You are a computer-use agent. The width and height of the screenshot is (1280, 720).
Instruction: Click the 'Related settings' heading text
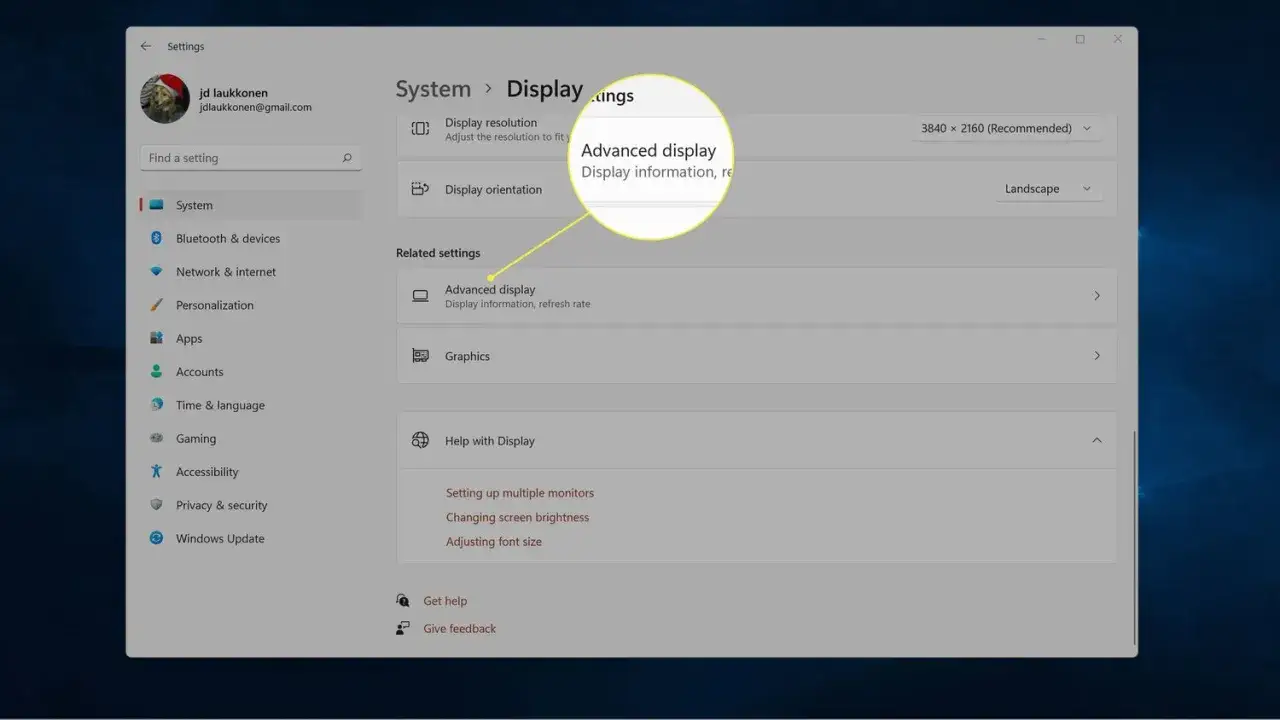(x=438, y=253)
